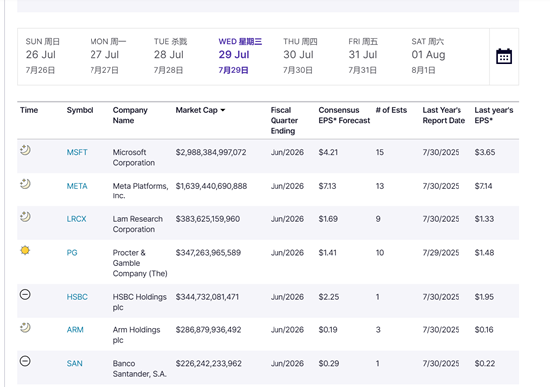This screenshot has width=550, height=387.
Task: Open the ARM symbol link
Action: pos(75,330)
